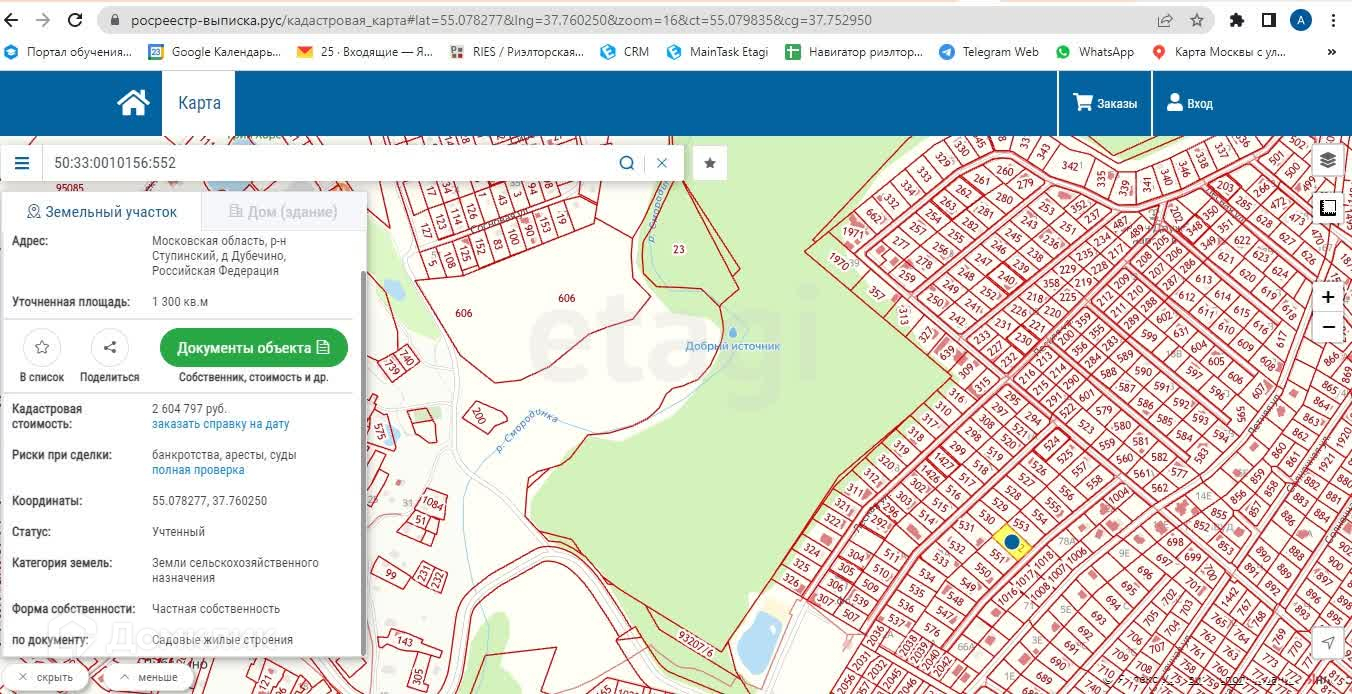Clear the cadastral number search with X
This screenshot has height=694, width=1352.
[x=662, y=163]
